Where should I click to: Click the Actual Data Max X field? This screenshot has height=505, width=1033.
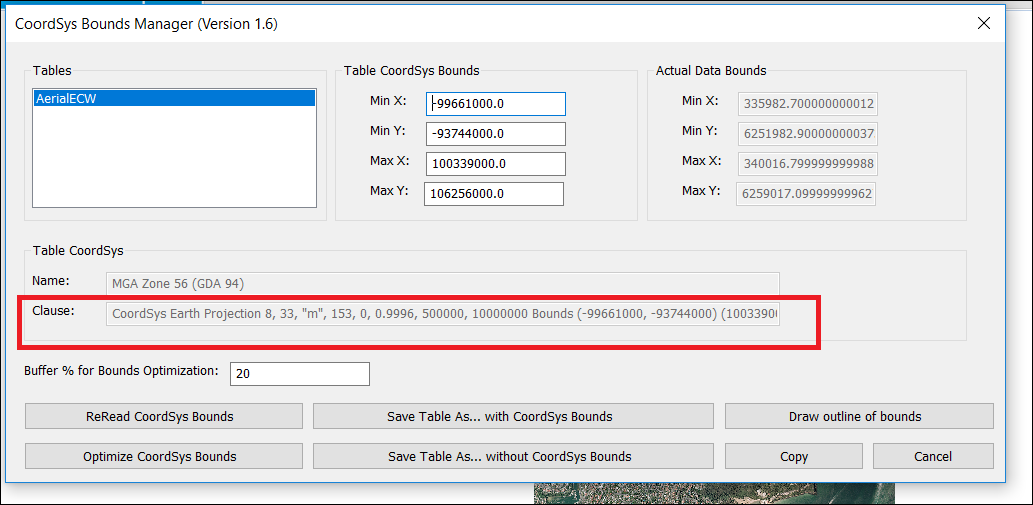point(808,163)
